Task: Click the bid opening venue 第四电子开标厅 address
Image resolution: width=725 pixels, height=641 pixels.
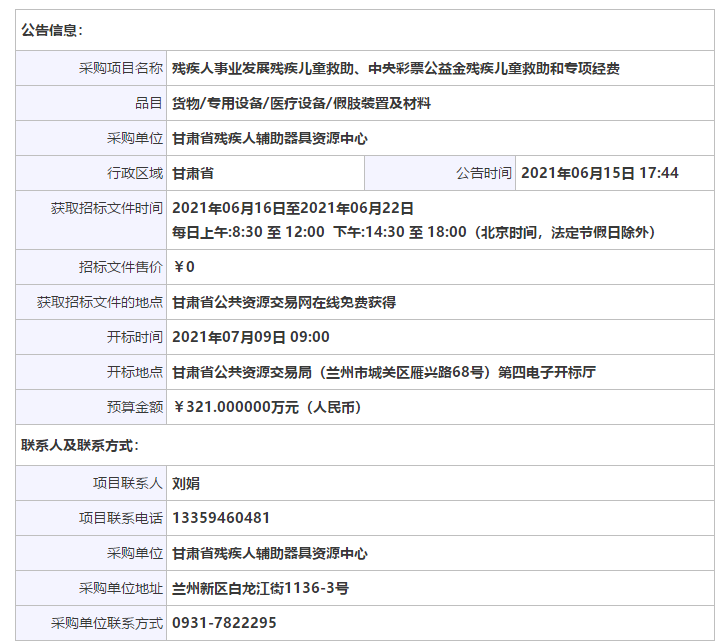Action: click(x=384, y=372)
